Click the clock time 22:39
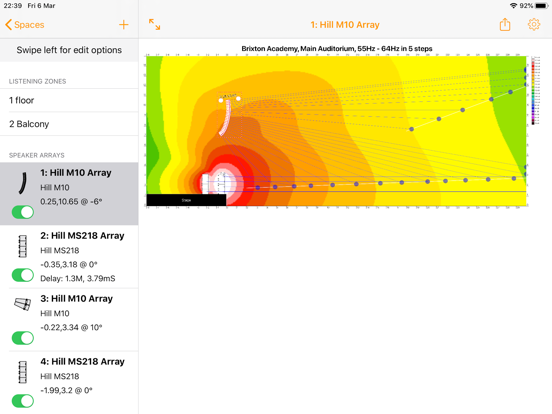This screenshot has height=414, width=552. 13,6
